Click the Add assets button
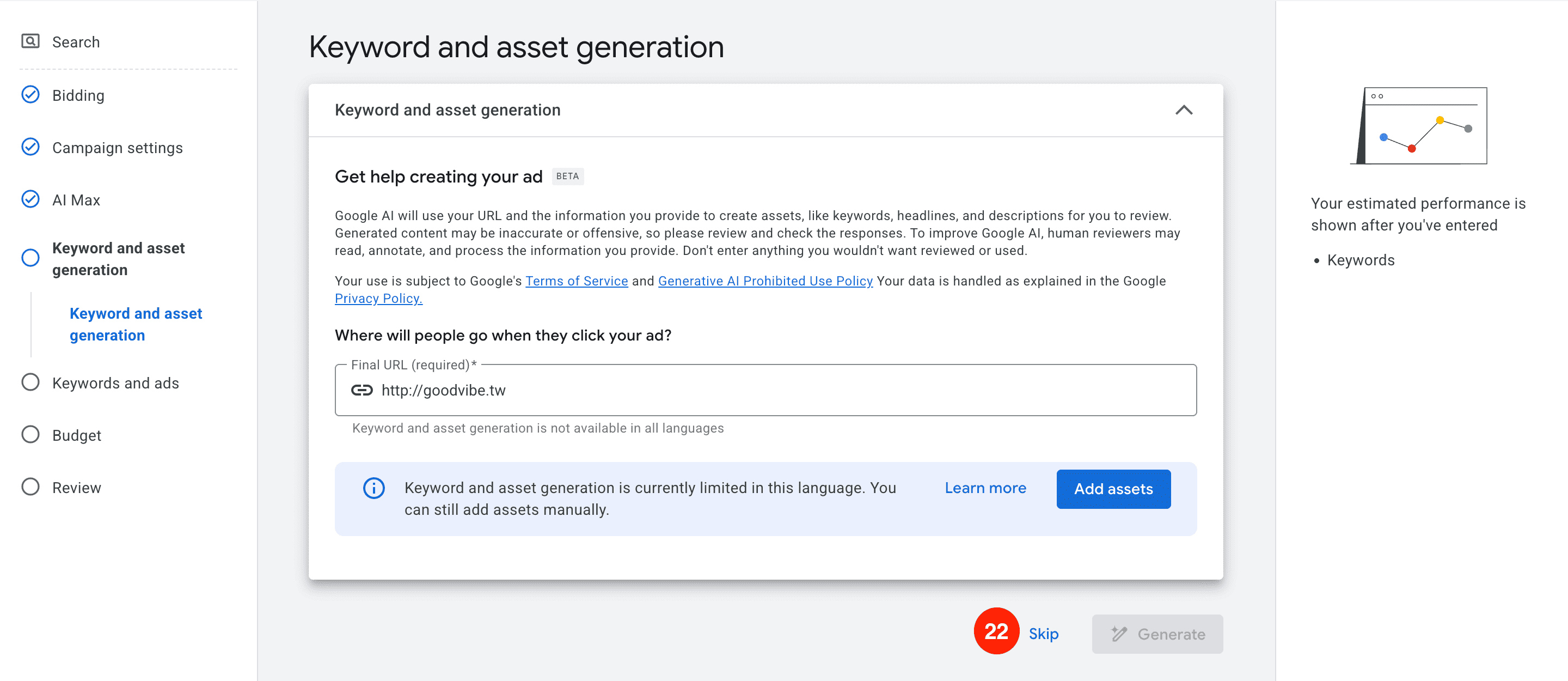This screenshot has width=1568, height=681. click(1113, 489)
